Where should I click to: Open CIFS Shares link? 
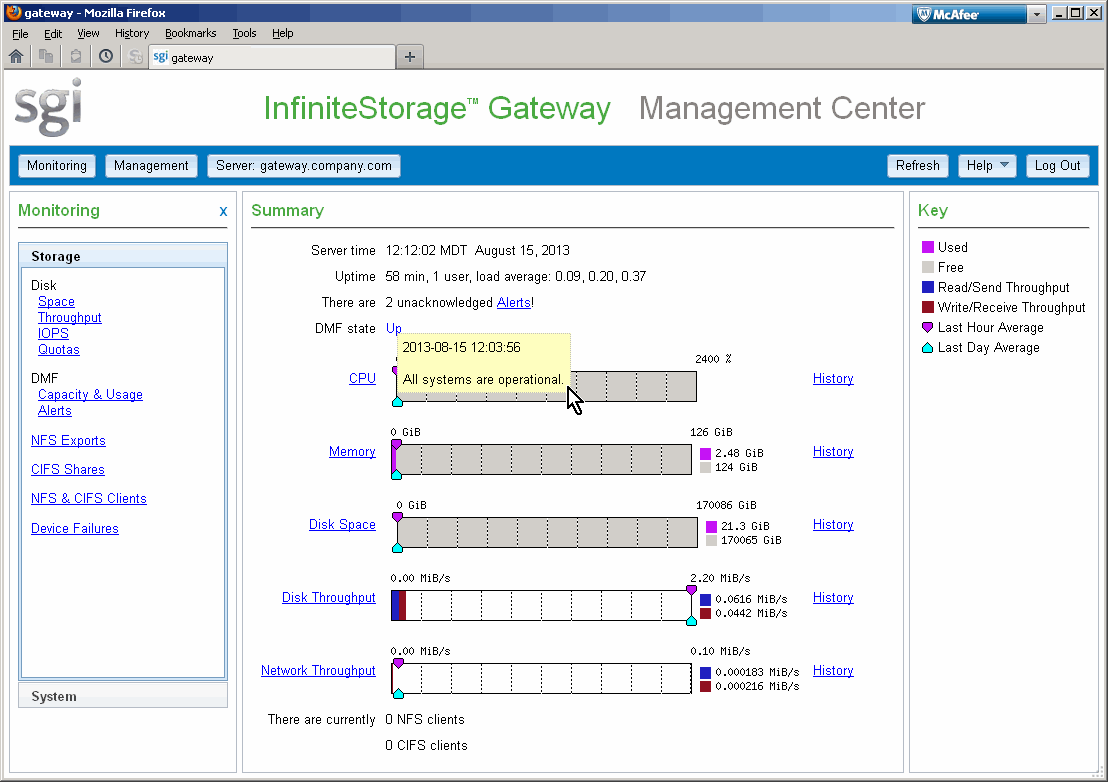click(x=68, y=469)
